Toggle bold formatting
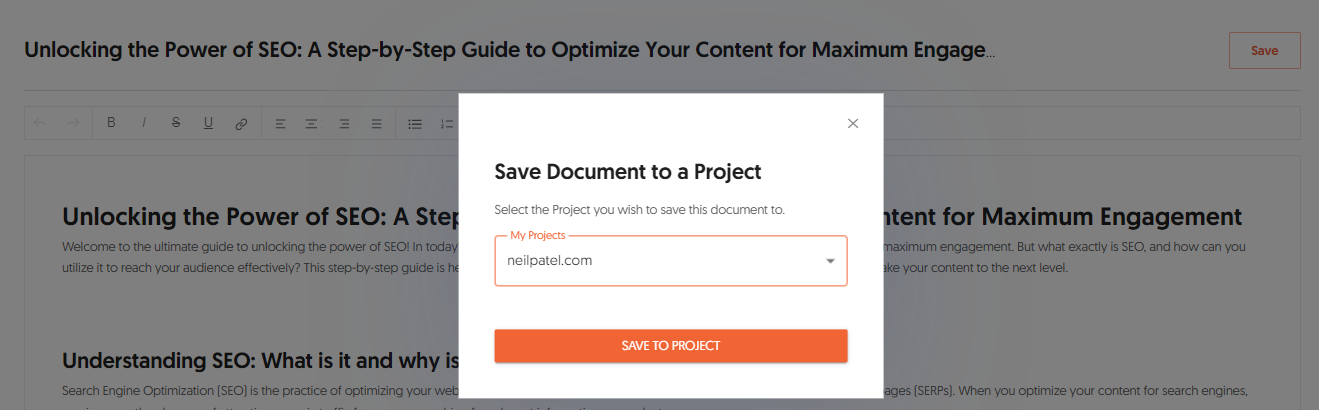This screenshot has width=1319, height=410. tap(111, 123)
